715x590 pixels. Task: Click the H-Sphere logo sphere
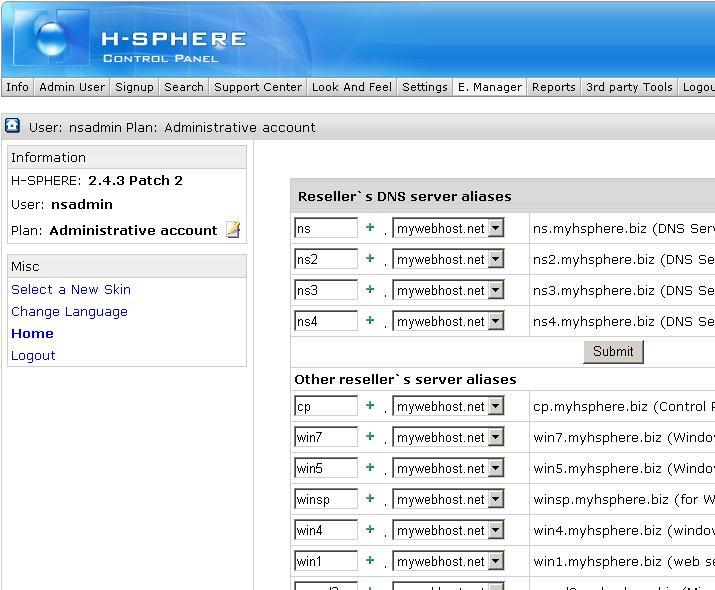tap(51, 38)
